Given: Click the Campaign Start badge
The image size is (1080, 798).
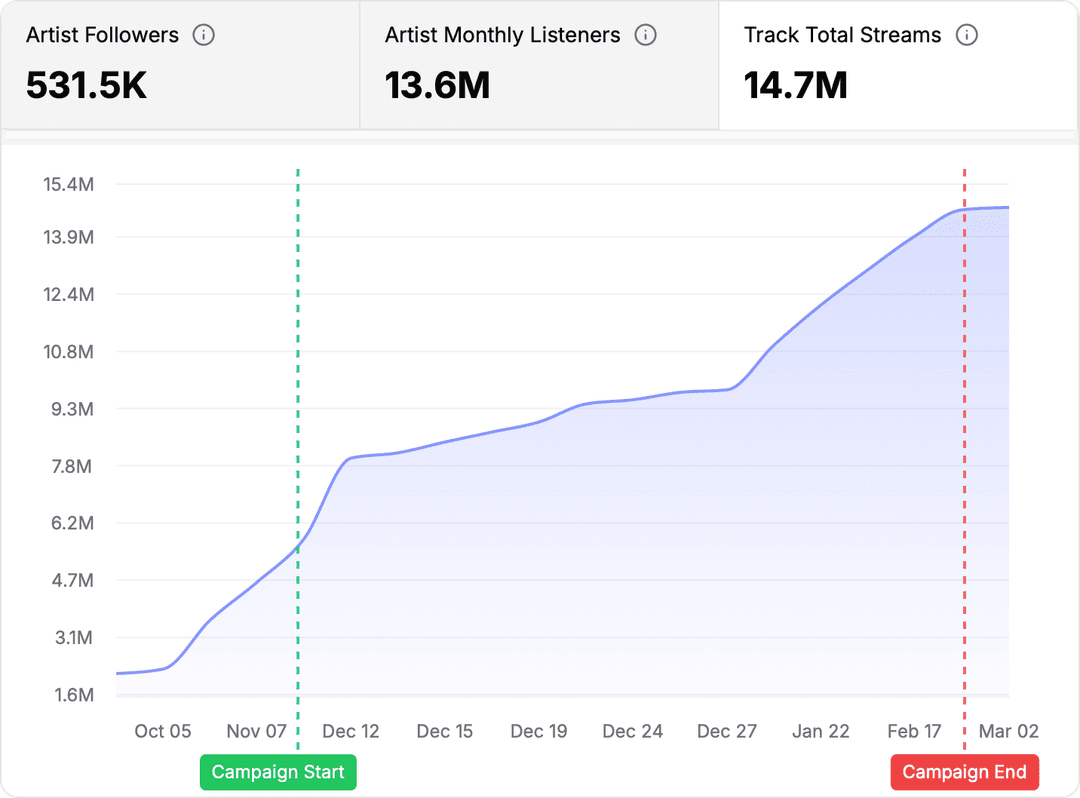Looking at the screenshot, I should [278, 772].
